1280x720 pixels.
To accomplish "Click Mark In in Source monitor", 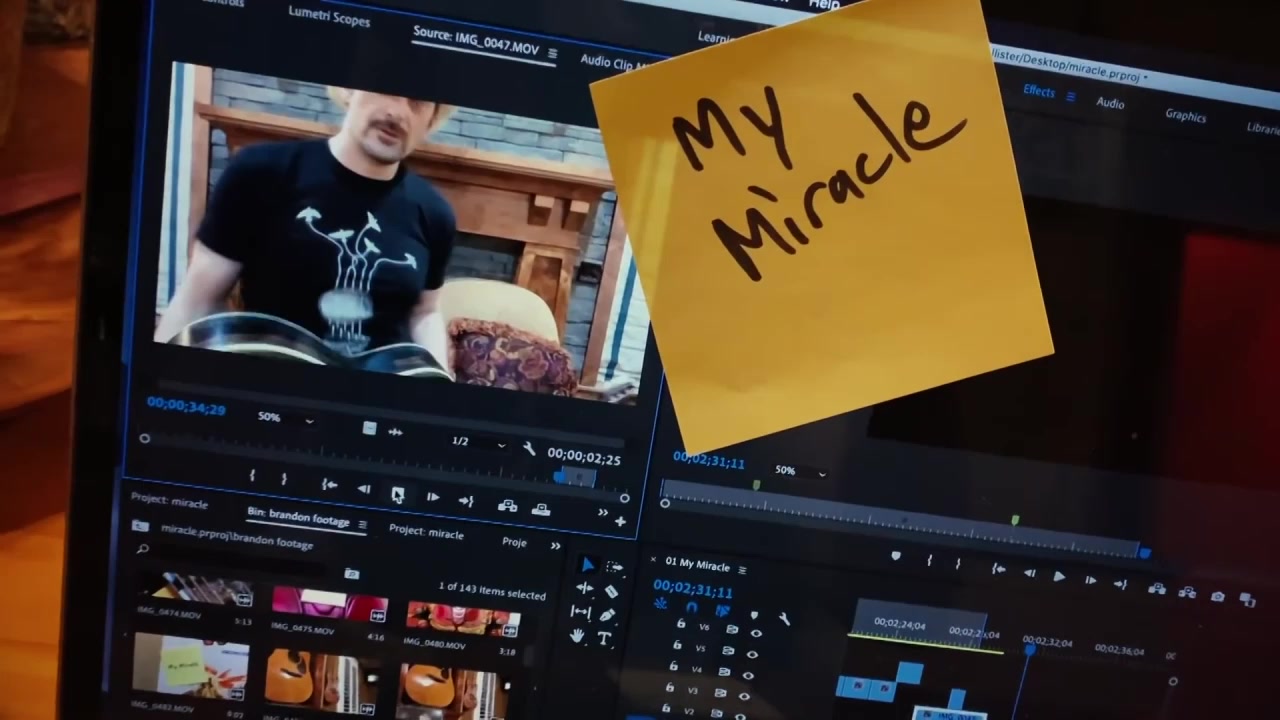I will pos(252,476).
